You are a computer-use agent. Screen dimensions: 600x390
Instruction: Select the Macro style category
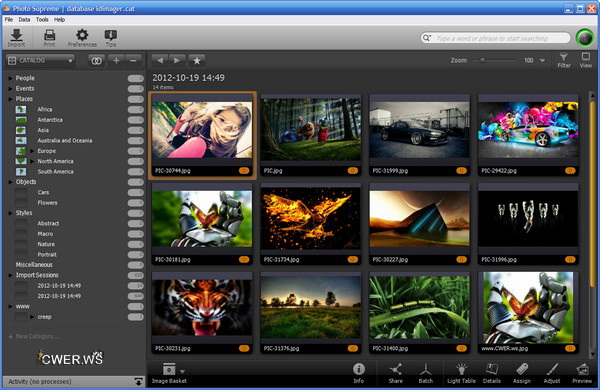click(x=45, y=233)
